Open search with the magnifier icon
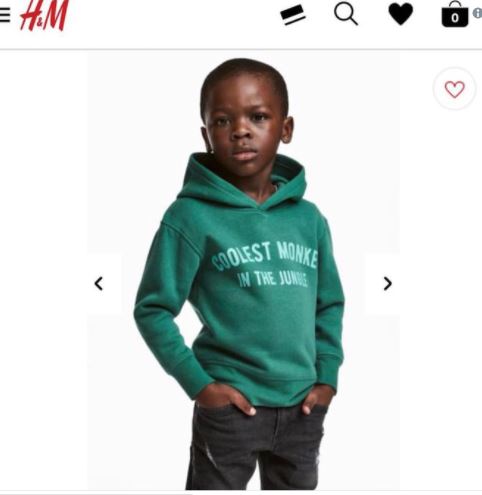The image size is (482, 495). pyautogui.click(x=346, y=15)
